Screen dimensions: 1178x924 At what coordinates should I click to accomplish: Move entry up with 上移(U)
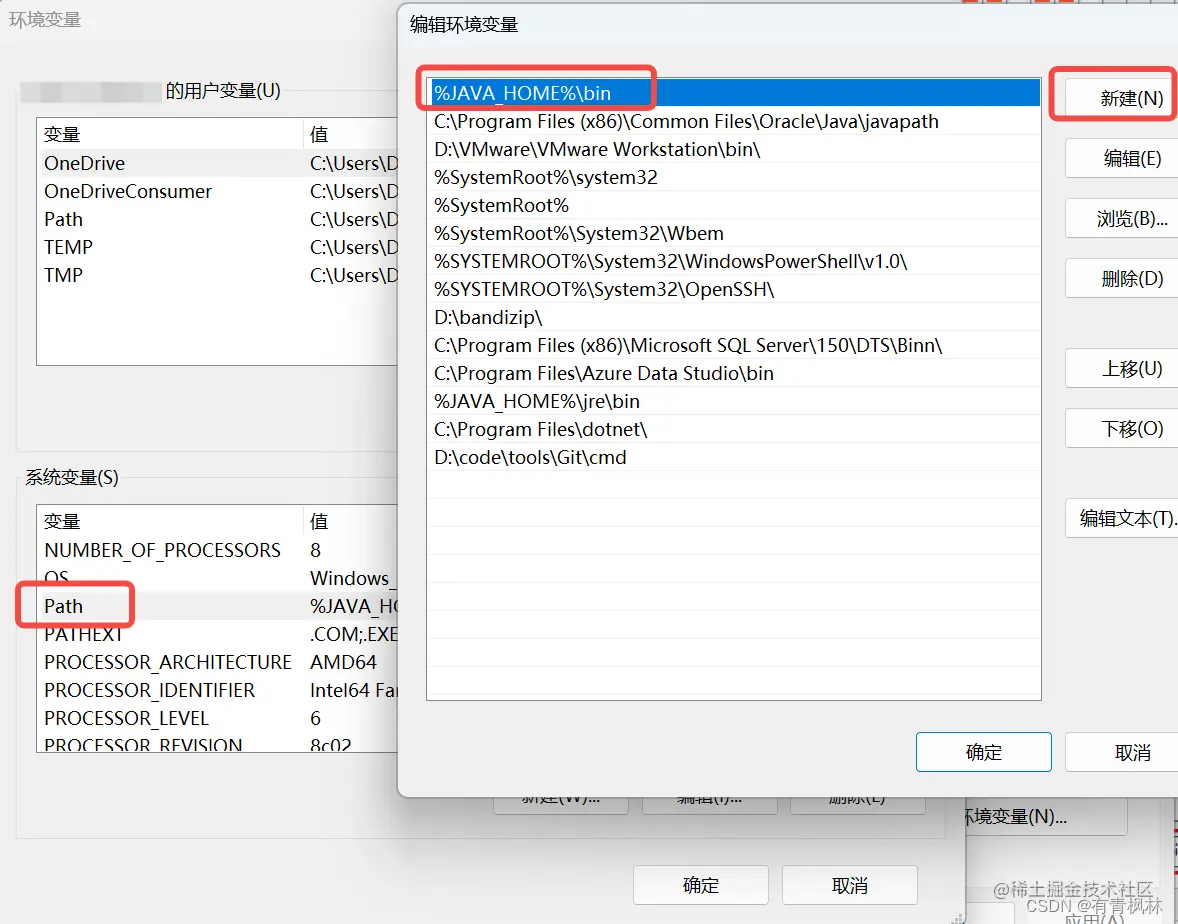tap(1122, 369)
